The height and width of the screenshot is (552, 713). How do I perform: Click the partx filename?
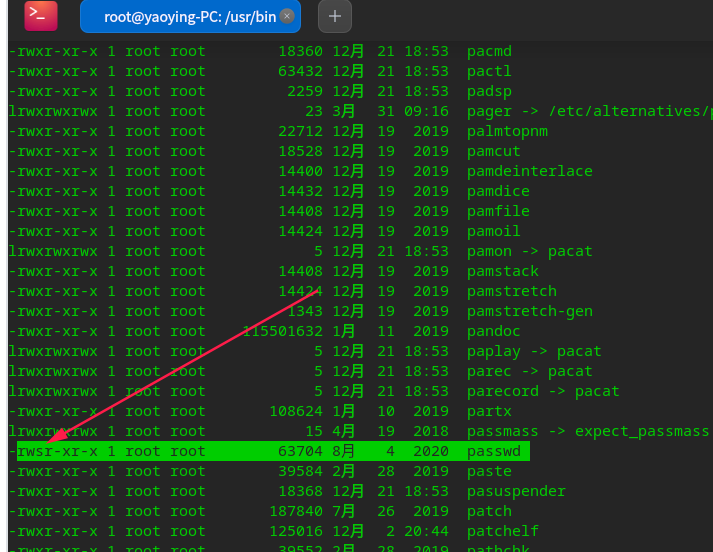[x=489, y=411]
